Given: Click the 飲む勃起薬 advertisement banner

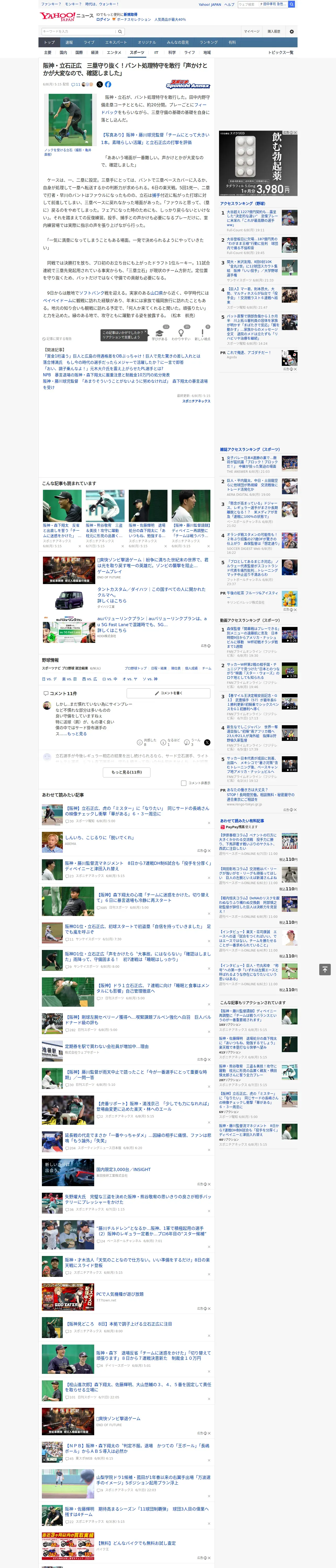Looking at the screenshot, I should coord(259,163).
